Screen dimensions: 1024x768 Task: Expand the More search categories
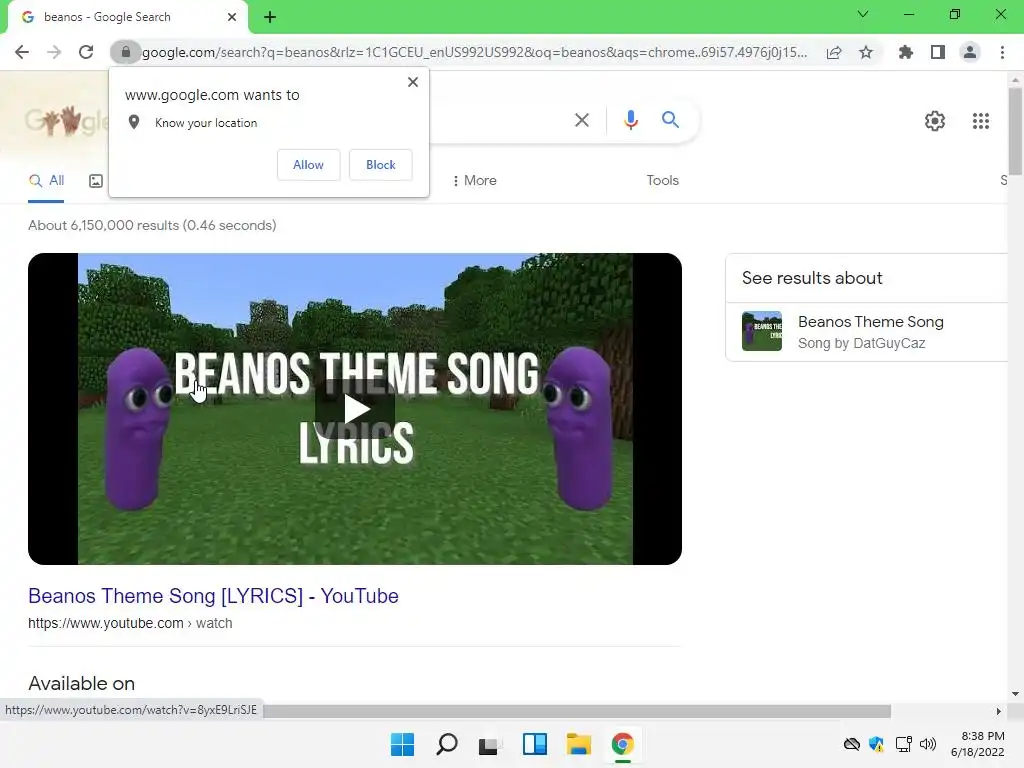click(x=474, y=181)
